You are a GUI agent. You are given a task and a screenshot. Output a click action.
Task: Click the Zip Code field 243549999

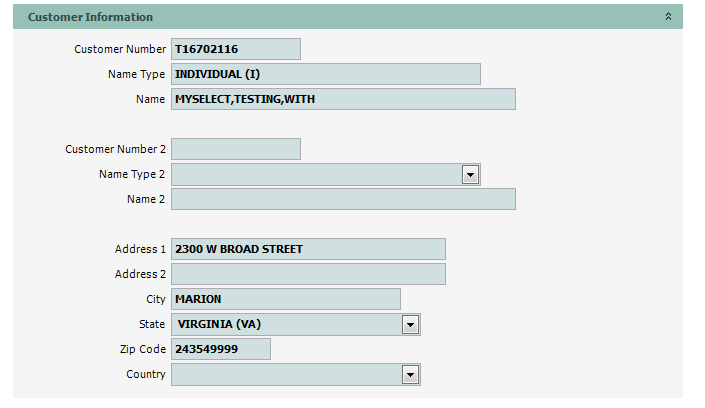tap(220, 349)
